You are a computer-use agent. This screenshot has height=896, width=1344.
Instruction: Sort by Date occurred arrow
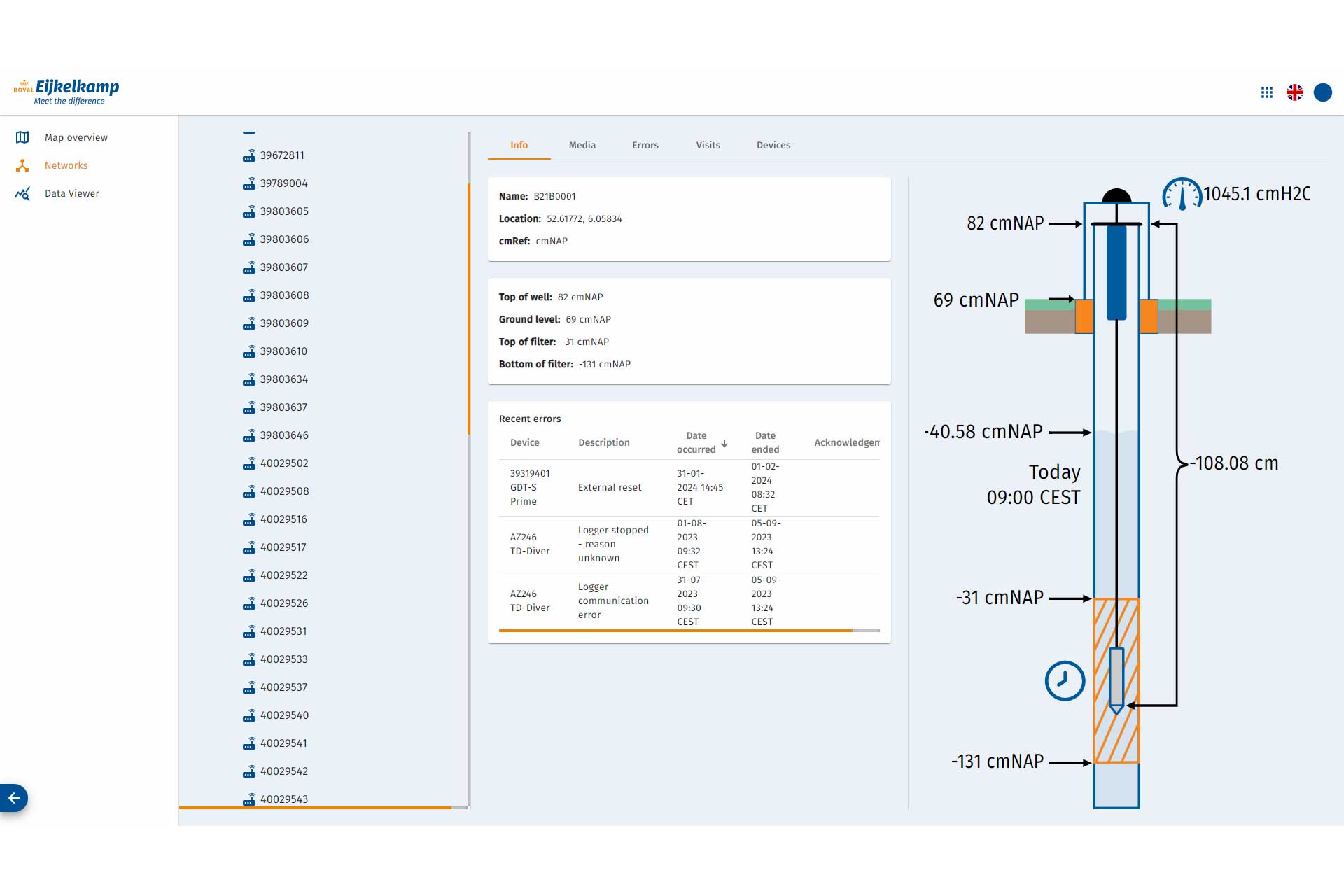click(724, 443)
